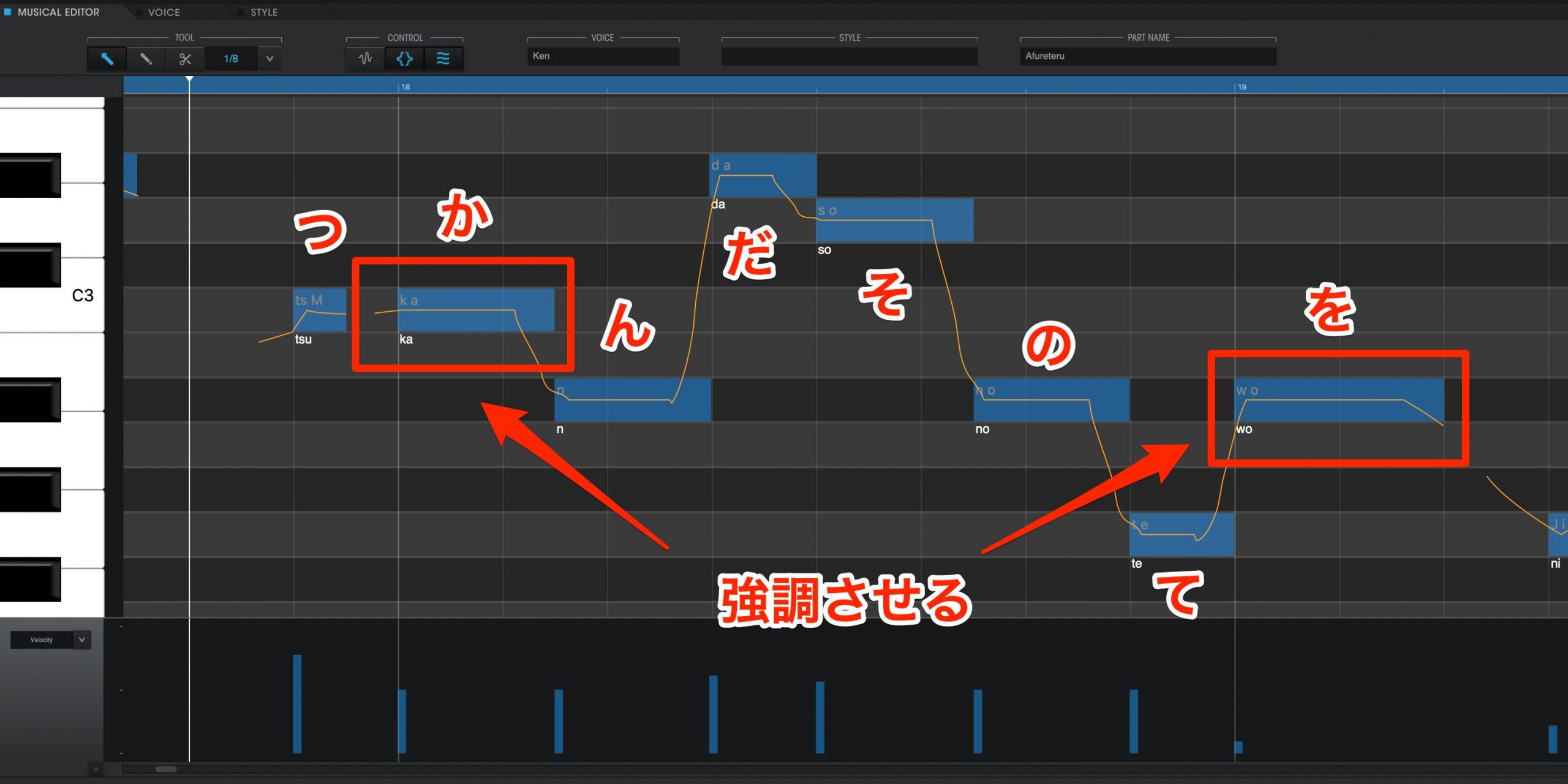Select the 'n o' note block
The image size is (1568, 784).
pyautogui.click(x=1051, y=399)
